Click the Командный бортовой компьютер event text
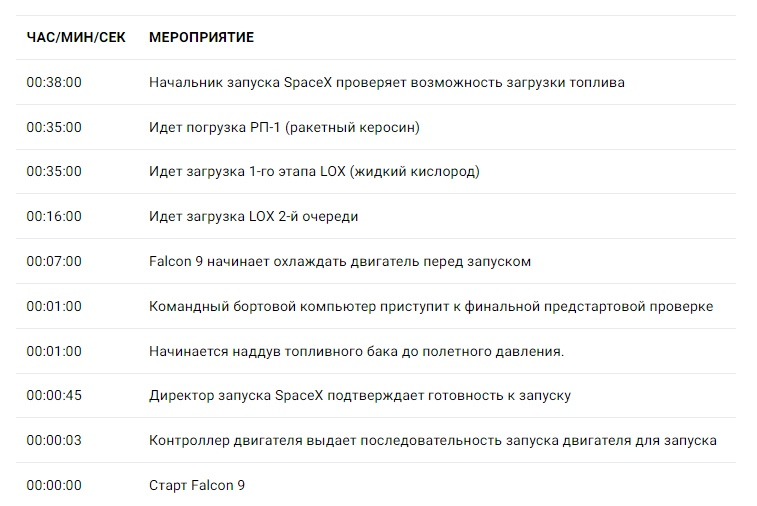Image resolution: width=757 pixels, height=506 pixels. [430, 307]
